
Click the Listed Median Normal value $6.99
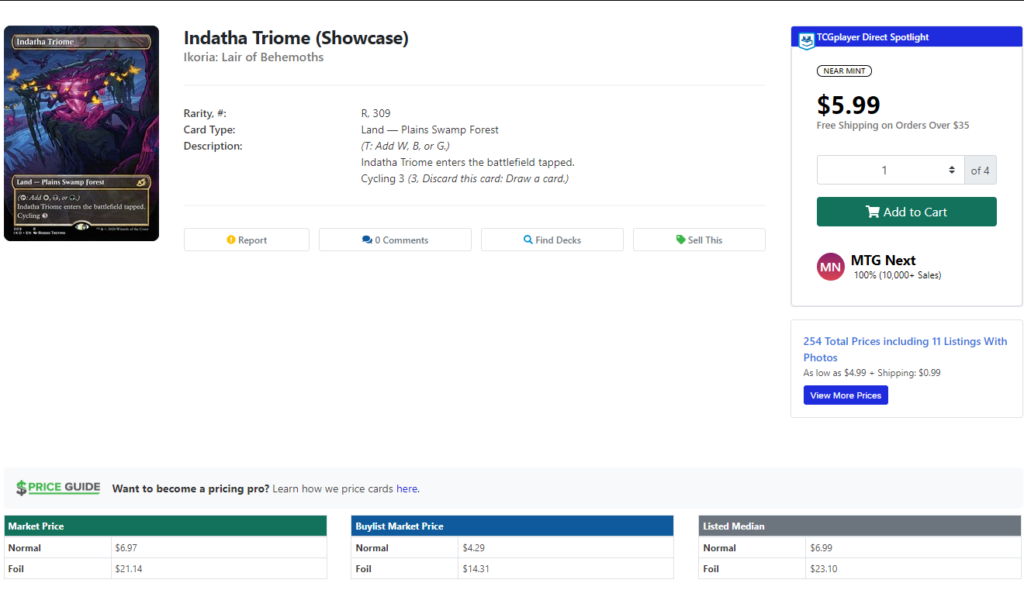point(821,548)
